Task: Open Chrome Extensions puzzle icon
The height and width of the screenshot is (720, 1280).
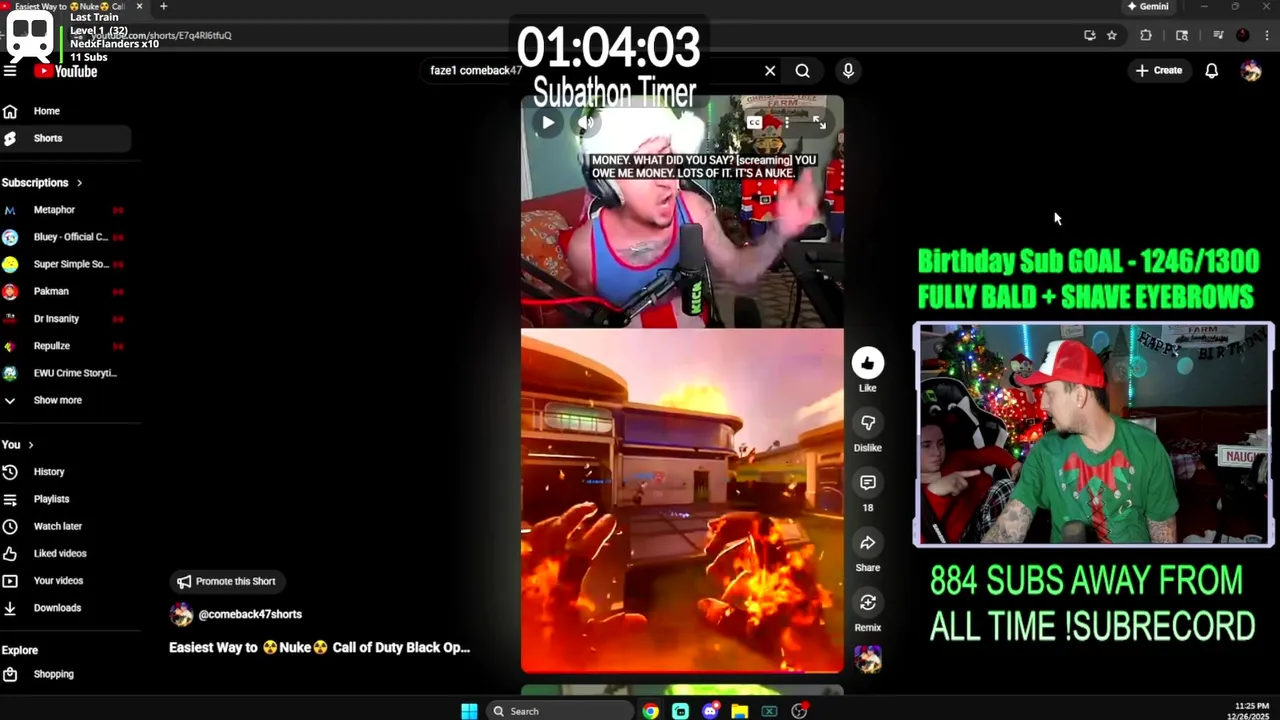Action: (x=1146, y=35)
